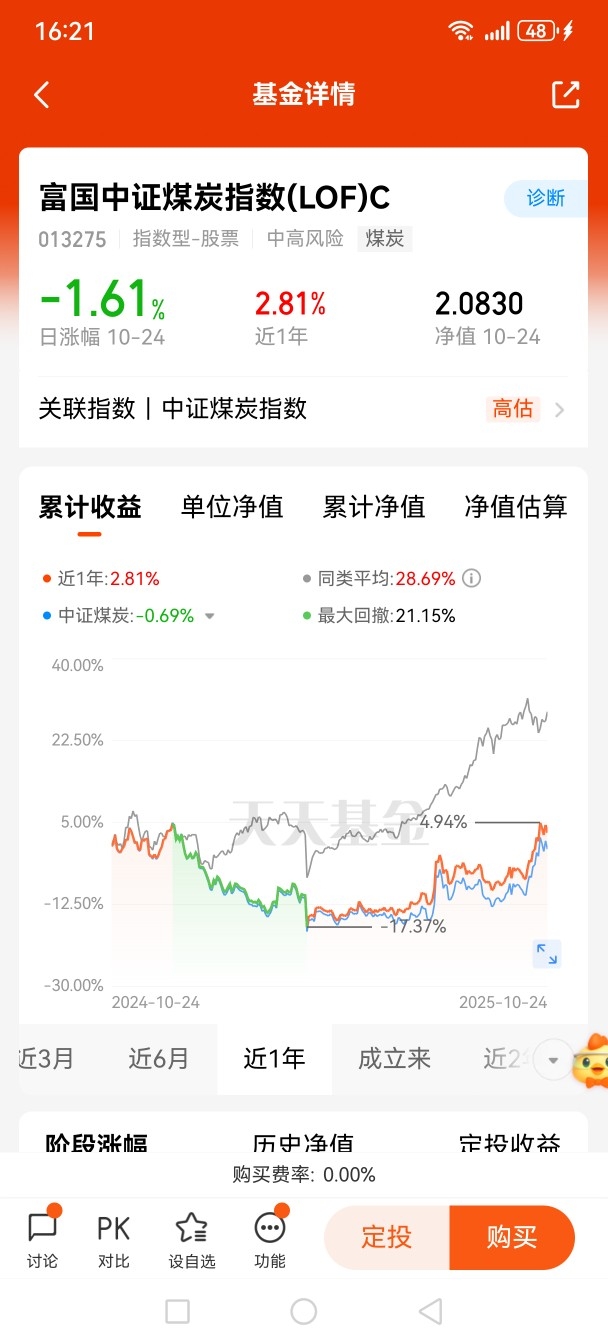
Task: Select the 近6月 time range
Action: click(x=159, y=1059)
